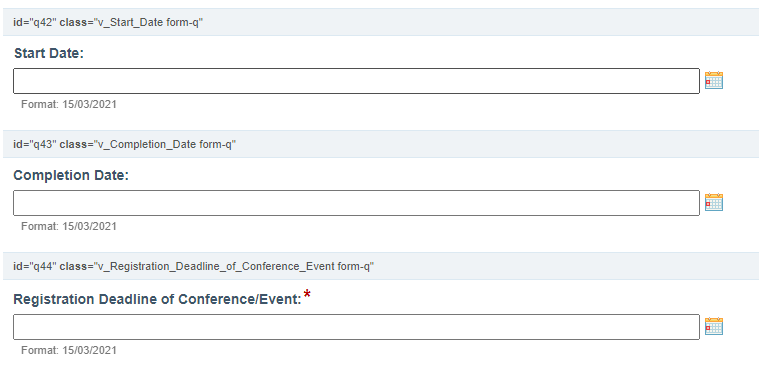Click format hint under Completion Date field
Screen dimensions: 759x365
tap(69, 226)
